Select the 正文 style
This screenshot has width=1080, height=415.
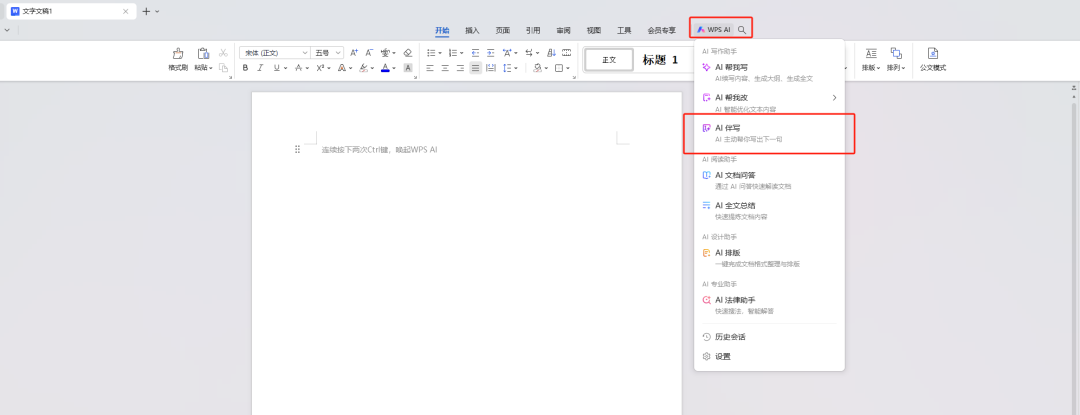(609, 60)
